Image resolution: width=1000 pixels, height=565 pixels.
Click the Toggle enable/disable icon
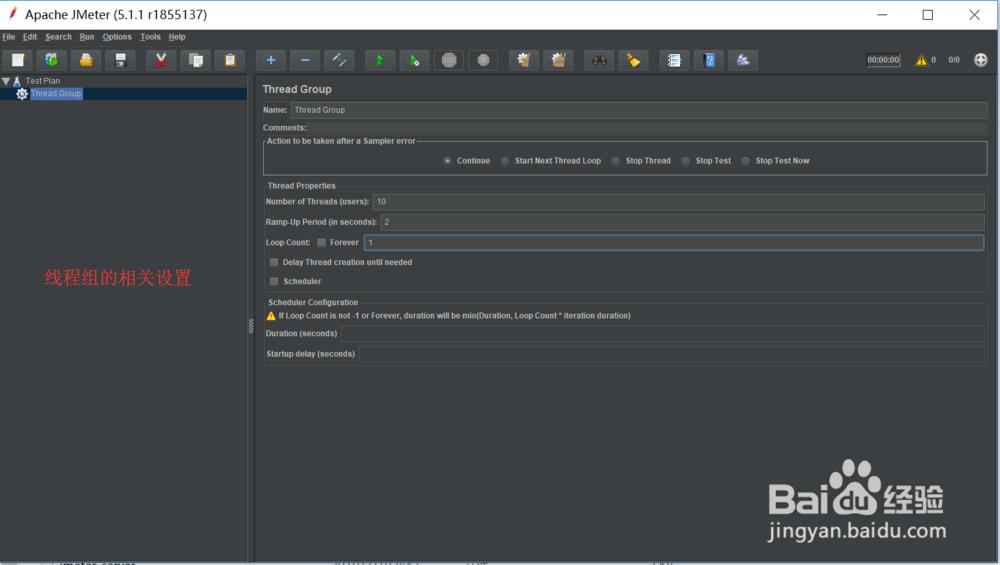[340, 60]
